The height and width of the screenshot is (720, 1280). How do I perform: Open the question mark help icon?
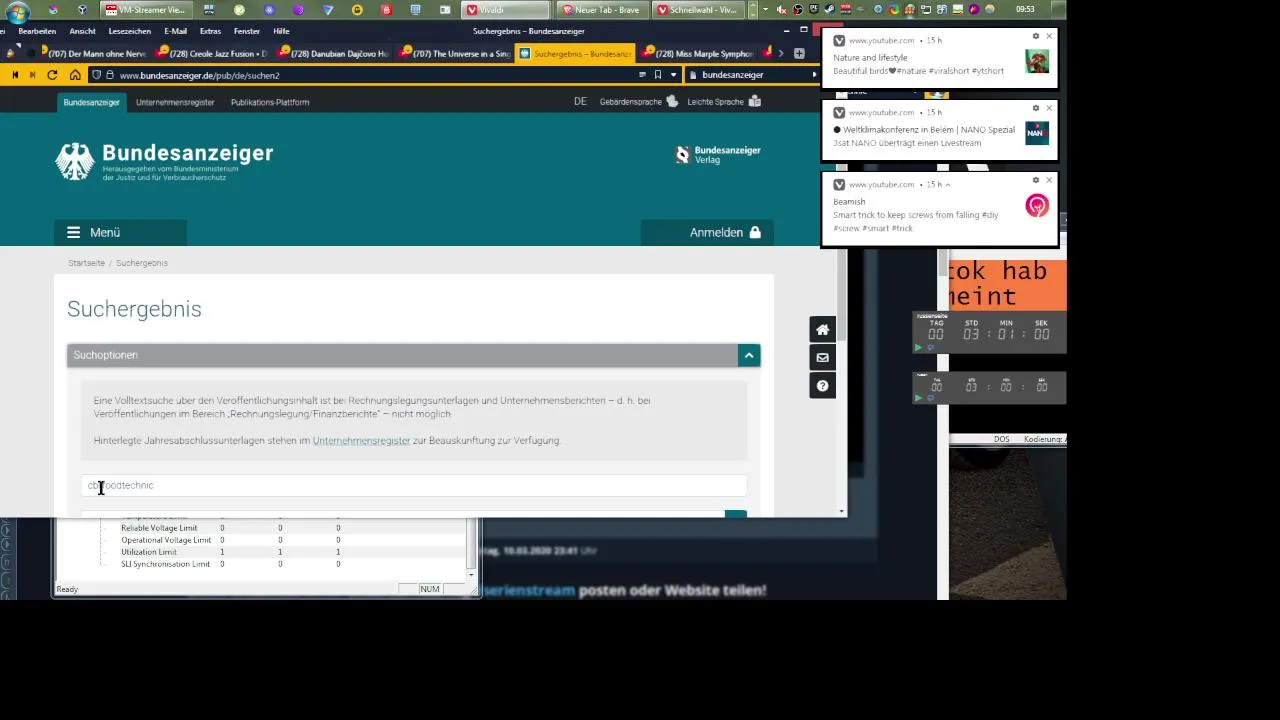point(822,385)
